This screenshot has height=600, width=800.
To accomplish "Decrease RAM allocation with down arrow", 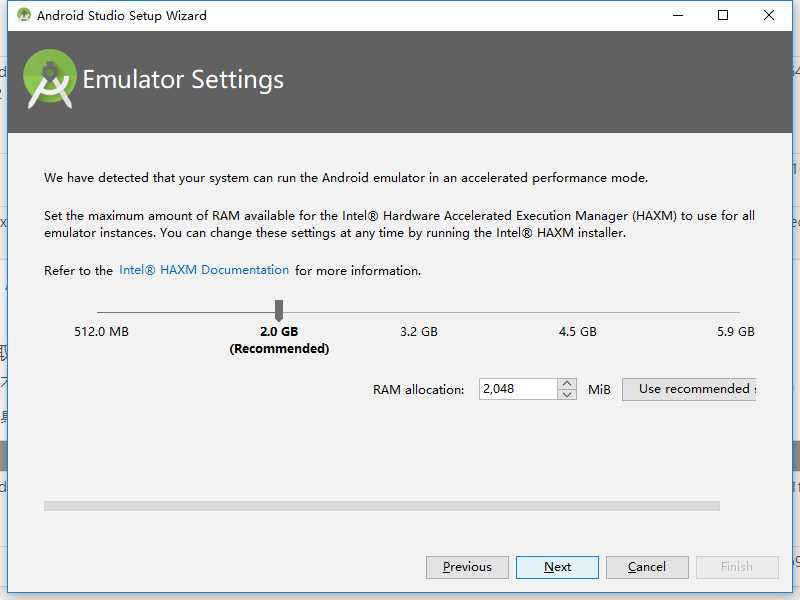I will click(x=567, y=394).
